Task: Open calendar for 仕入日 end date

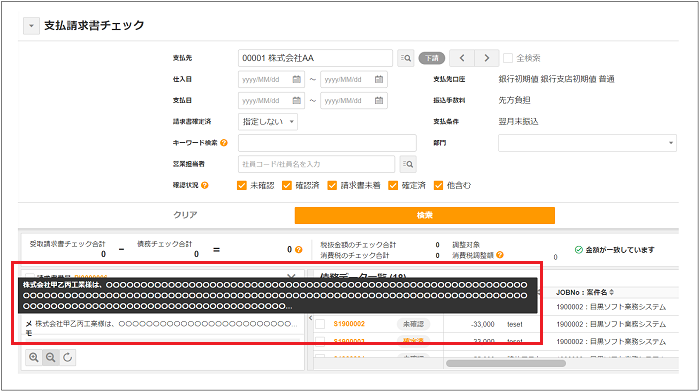Action: [379, 79]
